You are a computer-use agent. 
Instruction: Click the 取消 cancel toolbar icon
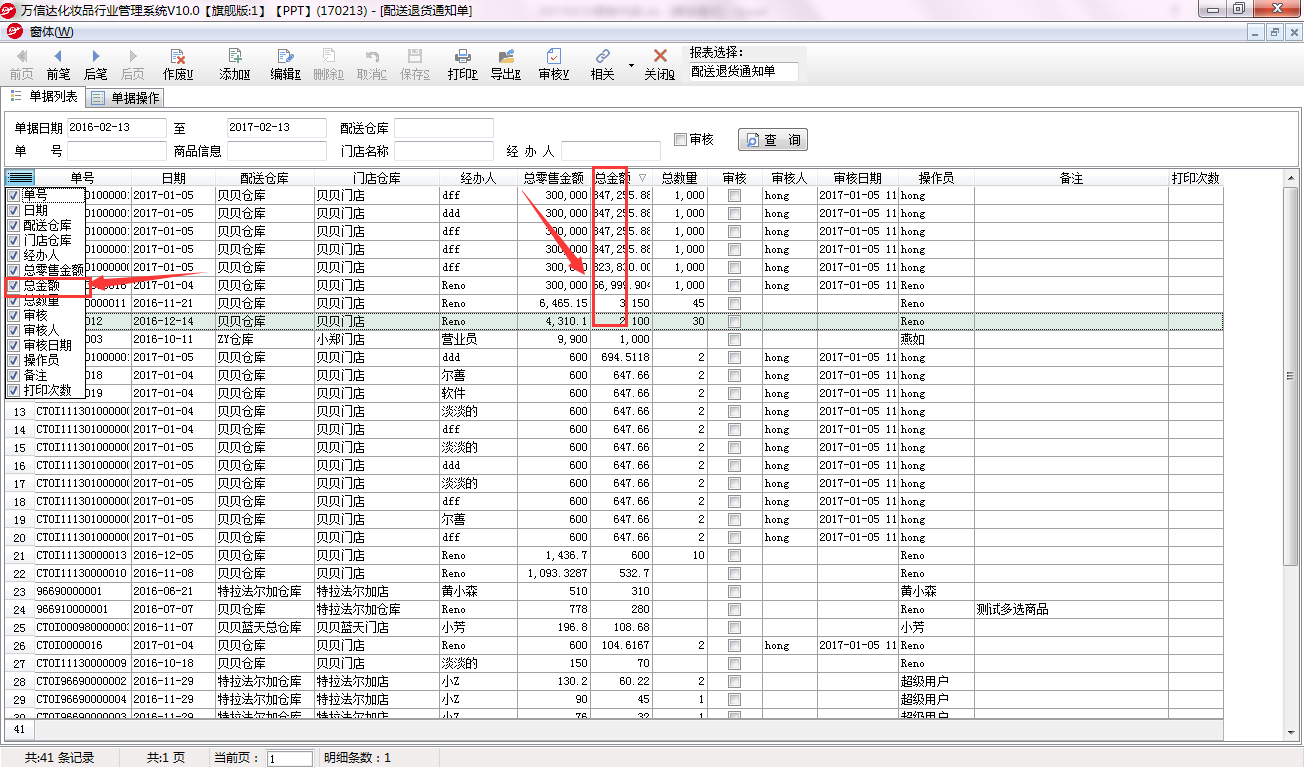click(x=372, y=64)
